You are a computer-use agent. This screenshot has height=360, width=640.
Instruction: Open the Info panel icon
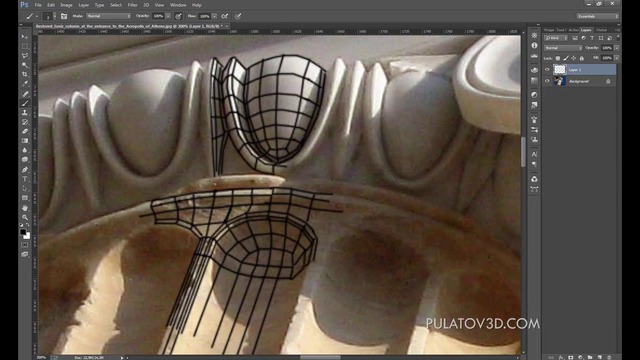[x=534, y=45]
